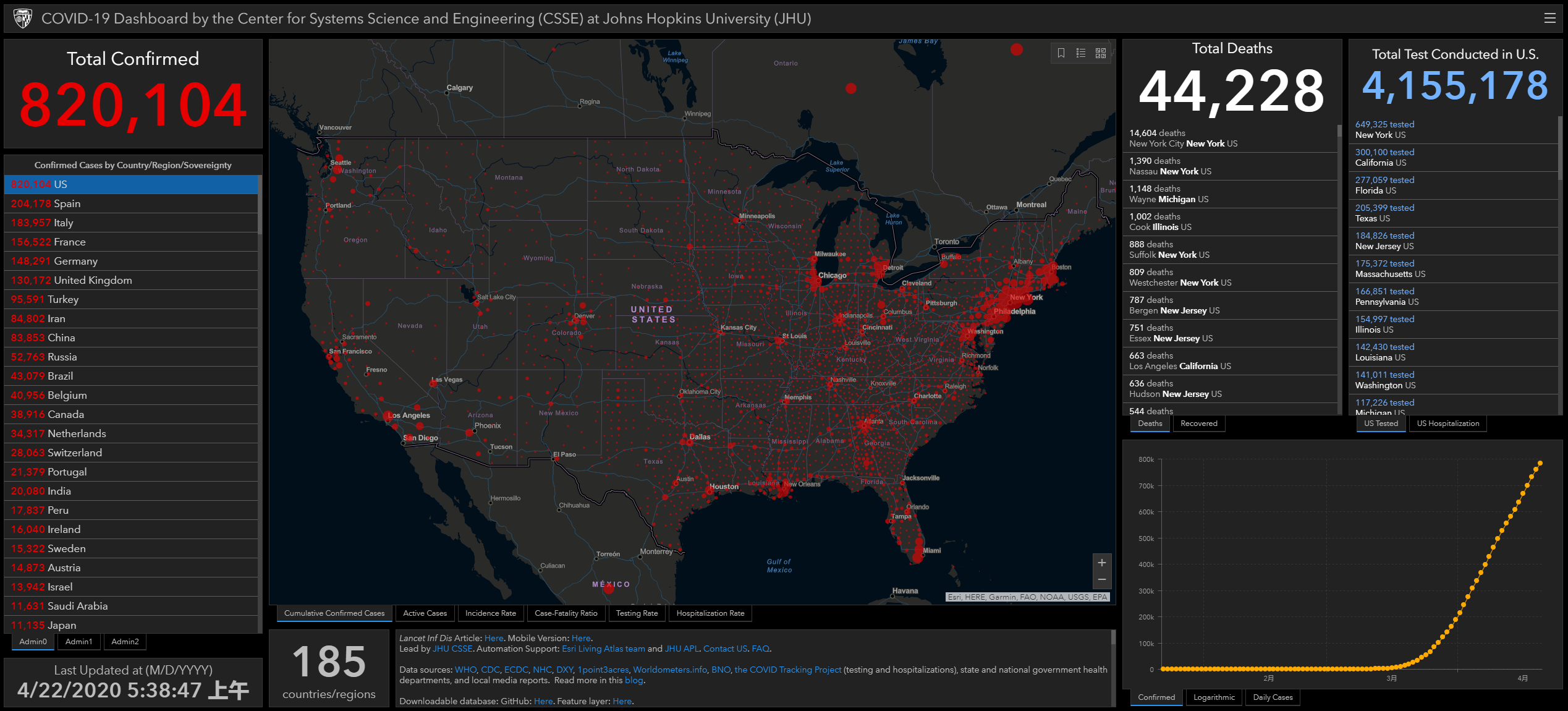Open the map bookmarks icon

[1061, 53]
